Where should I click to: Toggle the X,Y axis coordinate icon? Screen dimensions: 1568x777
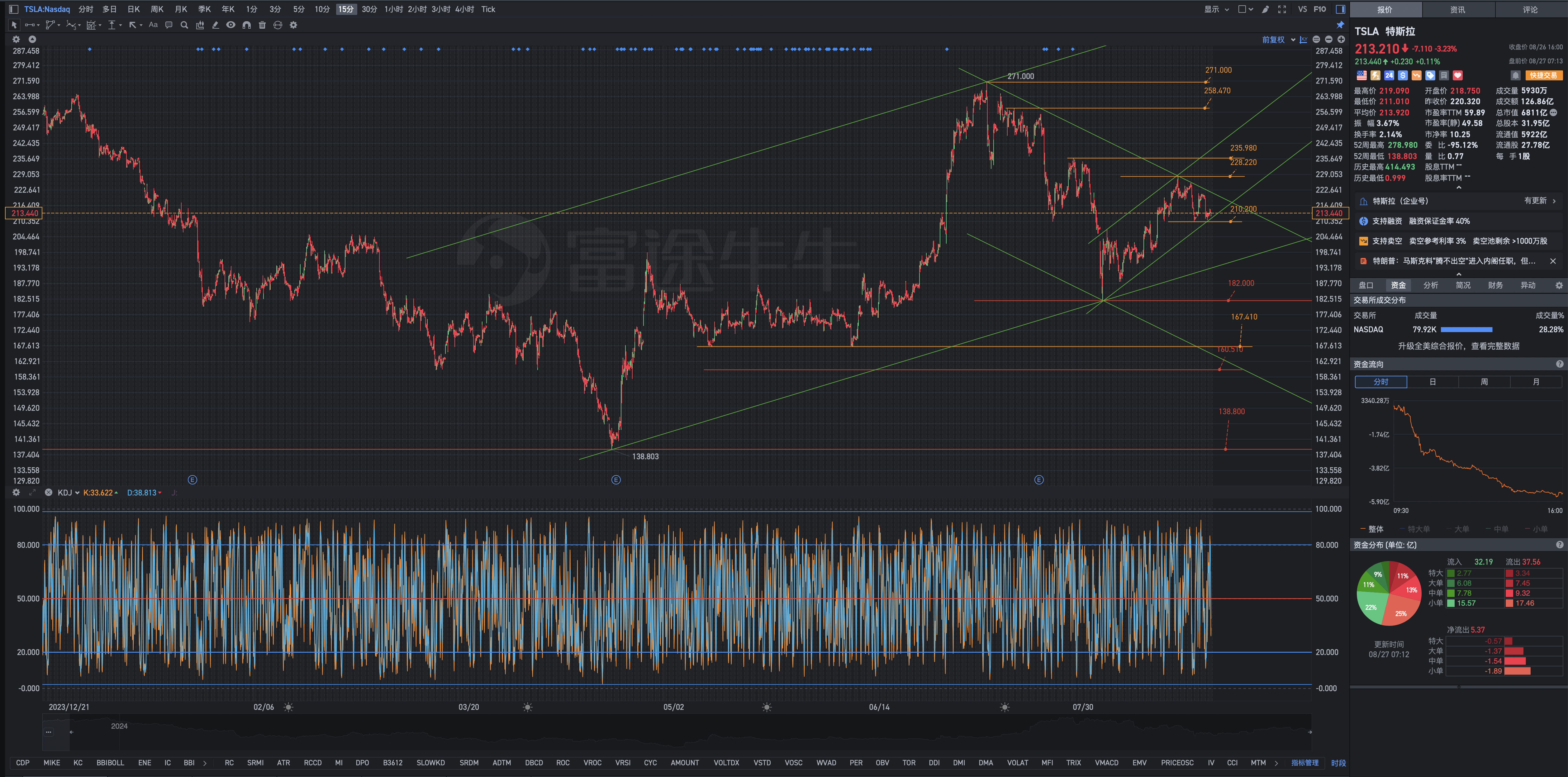1303,40
